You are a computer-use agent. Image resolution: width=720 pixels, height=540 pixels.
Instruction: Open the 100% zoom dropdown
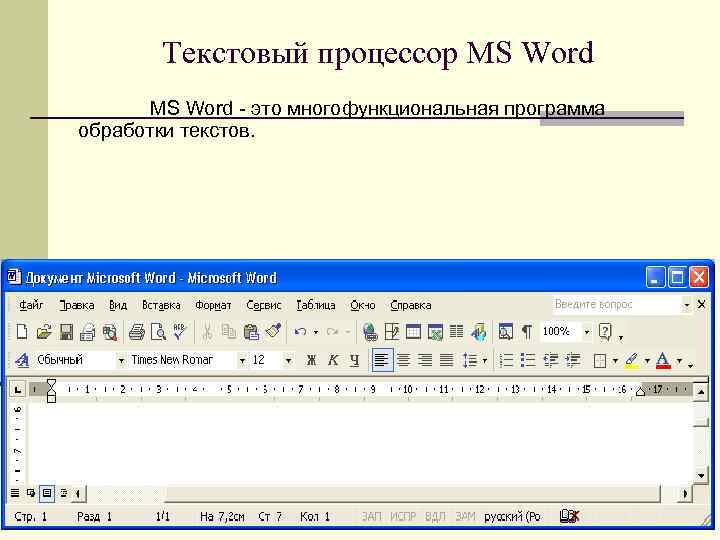587,332
